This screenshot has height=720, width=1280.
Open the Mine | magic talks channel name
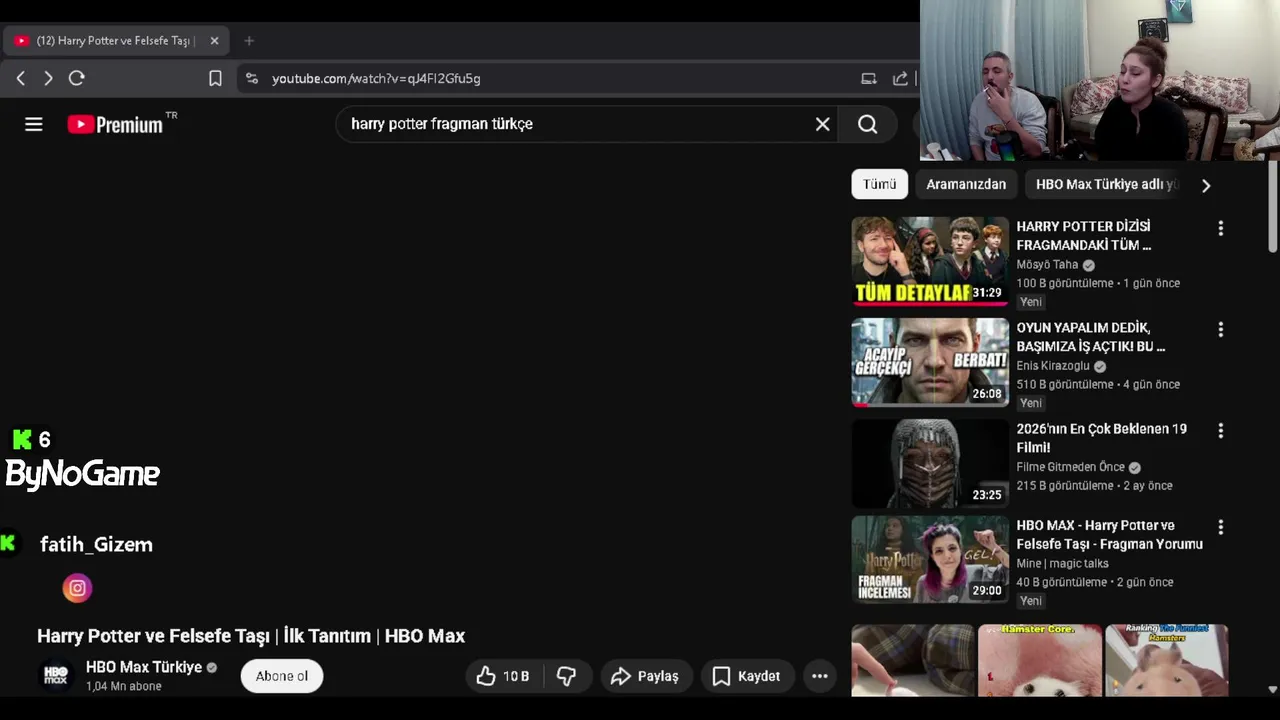point(1062,563)
